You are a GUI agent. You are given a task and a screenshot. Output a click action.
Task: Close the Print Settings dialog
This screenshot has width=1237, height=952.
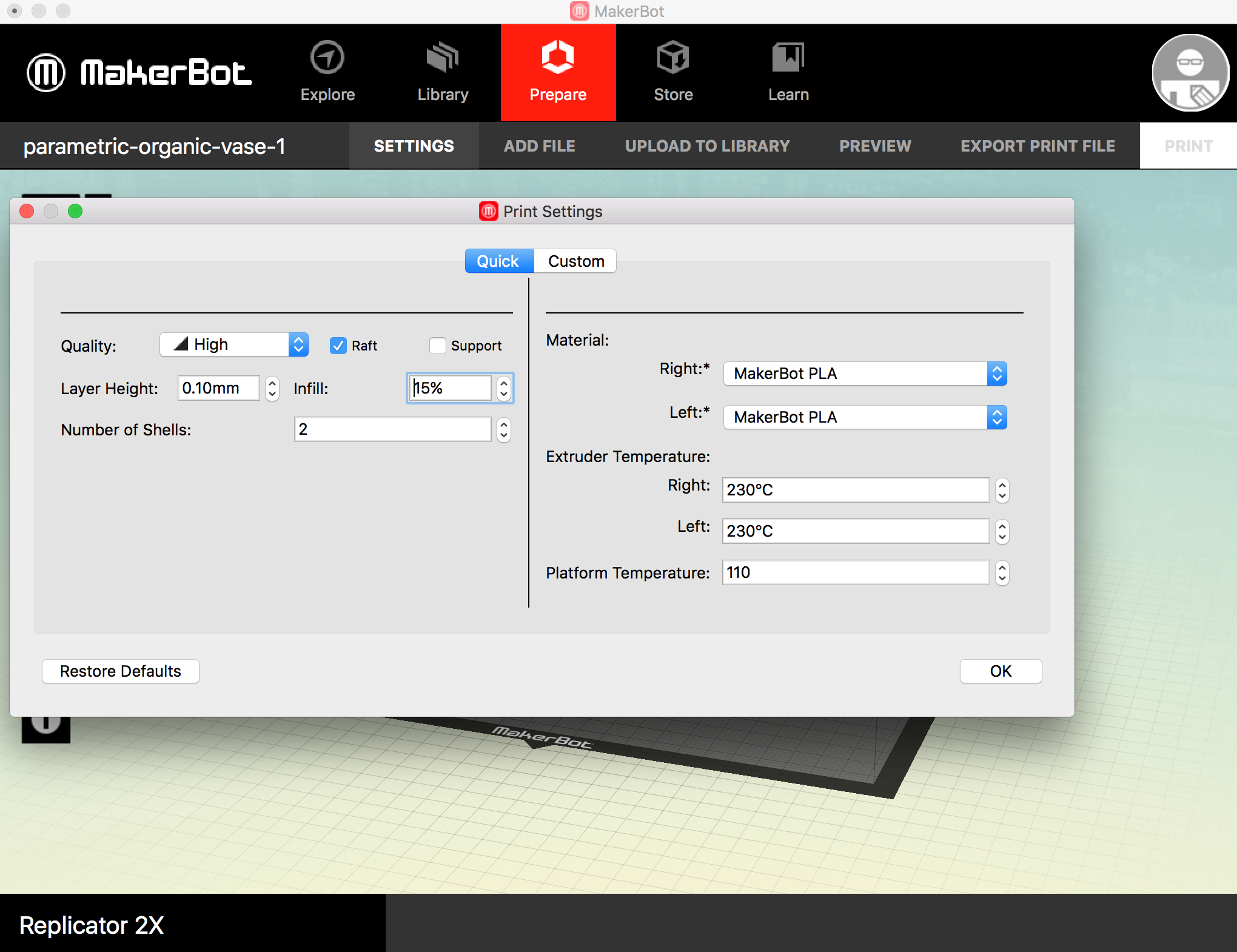click(x=27, y=211)
